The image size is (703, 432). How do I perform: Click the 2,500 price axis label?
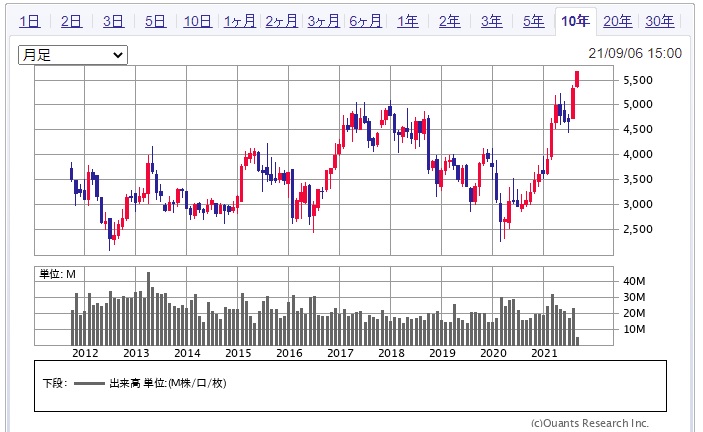[x=638, y=229]
